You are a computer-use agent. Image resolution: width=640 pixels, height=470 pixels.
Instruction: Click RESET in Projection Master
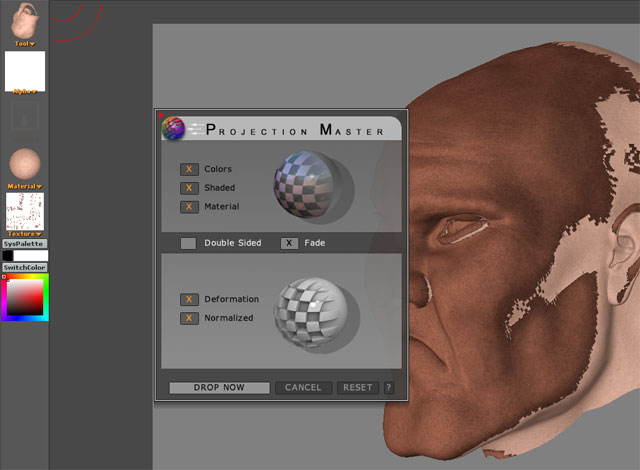pyautogui.click(x=357, y=388)
